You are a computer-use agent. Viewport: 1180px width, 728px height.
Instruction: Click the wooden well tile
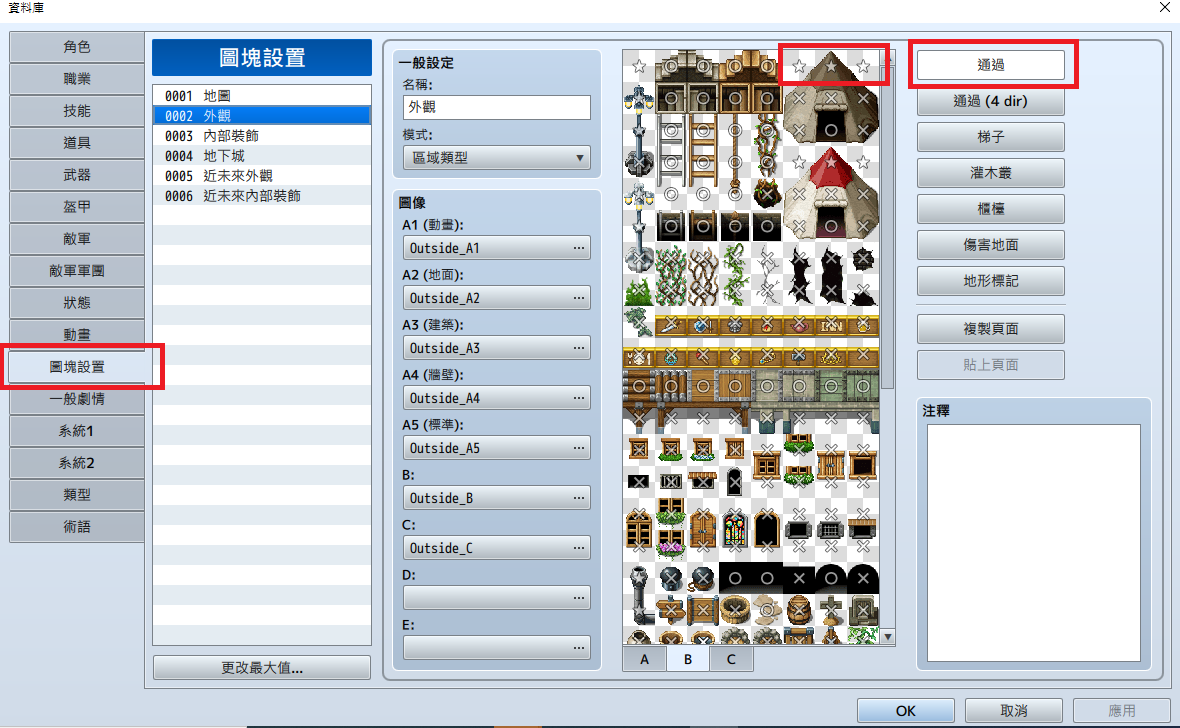[x=734, y=610]
